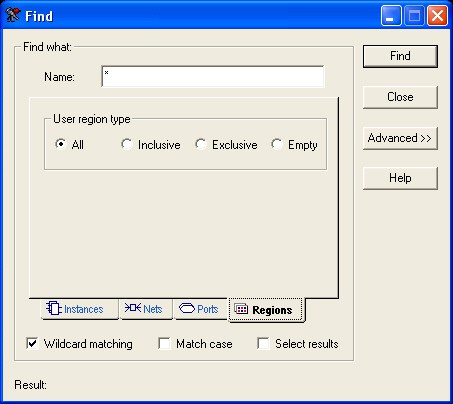This screenshot has height=404, width=453.
Task: Click the Close button
Action: pyautogui.click(x=400, y=97)
